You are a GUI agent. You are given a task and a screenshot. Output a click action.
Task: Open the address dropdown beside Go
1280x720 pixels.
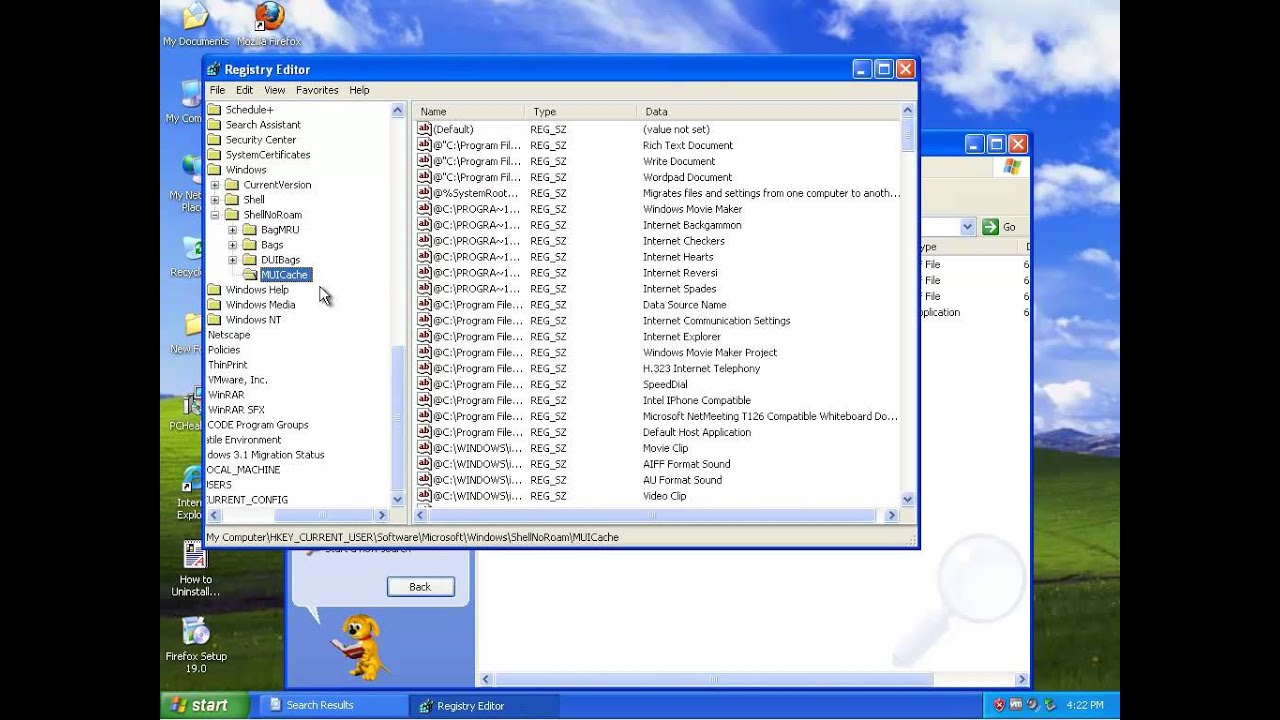click(967, 227)
